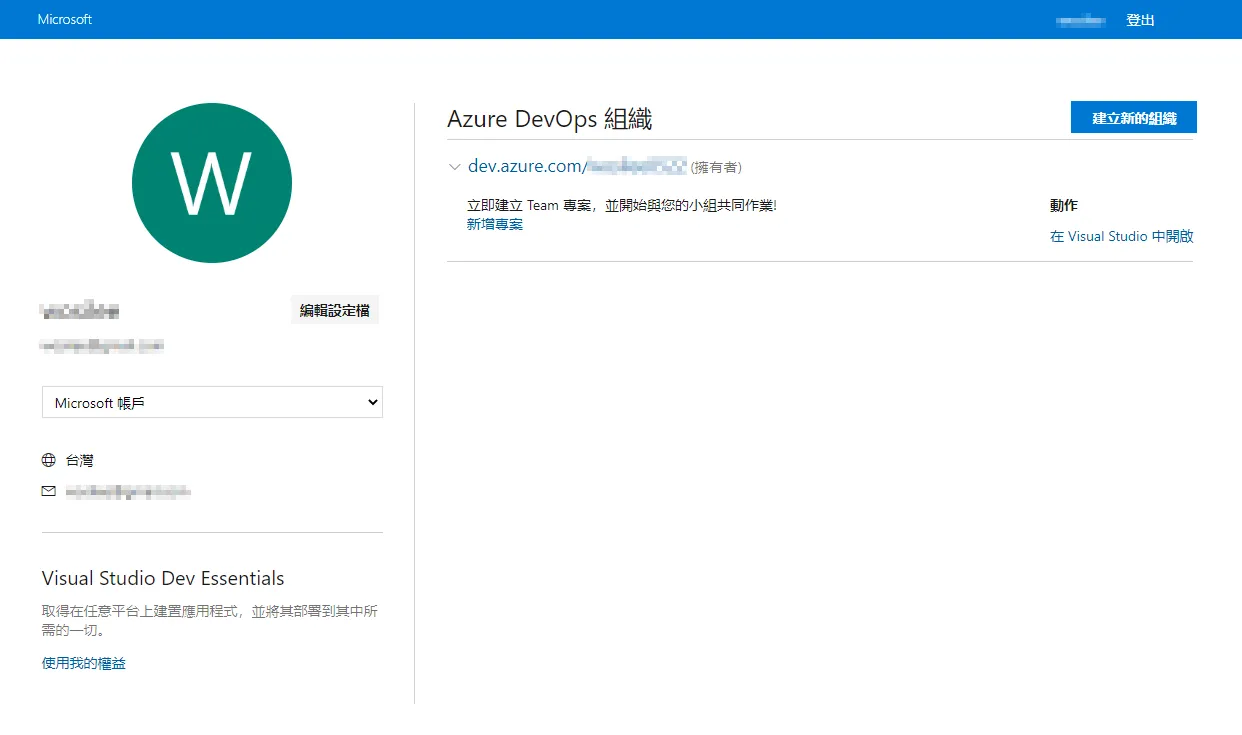Click the envelope icon beside the email address
This screenshot has height=735, width=1242.
click(x=48, y=491)
